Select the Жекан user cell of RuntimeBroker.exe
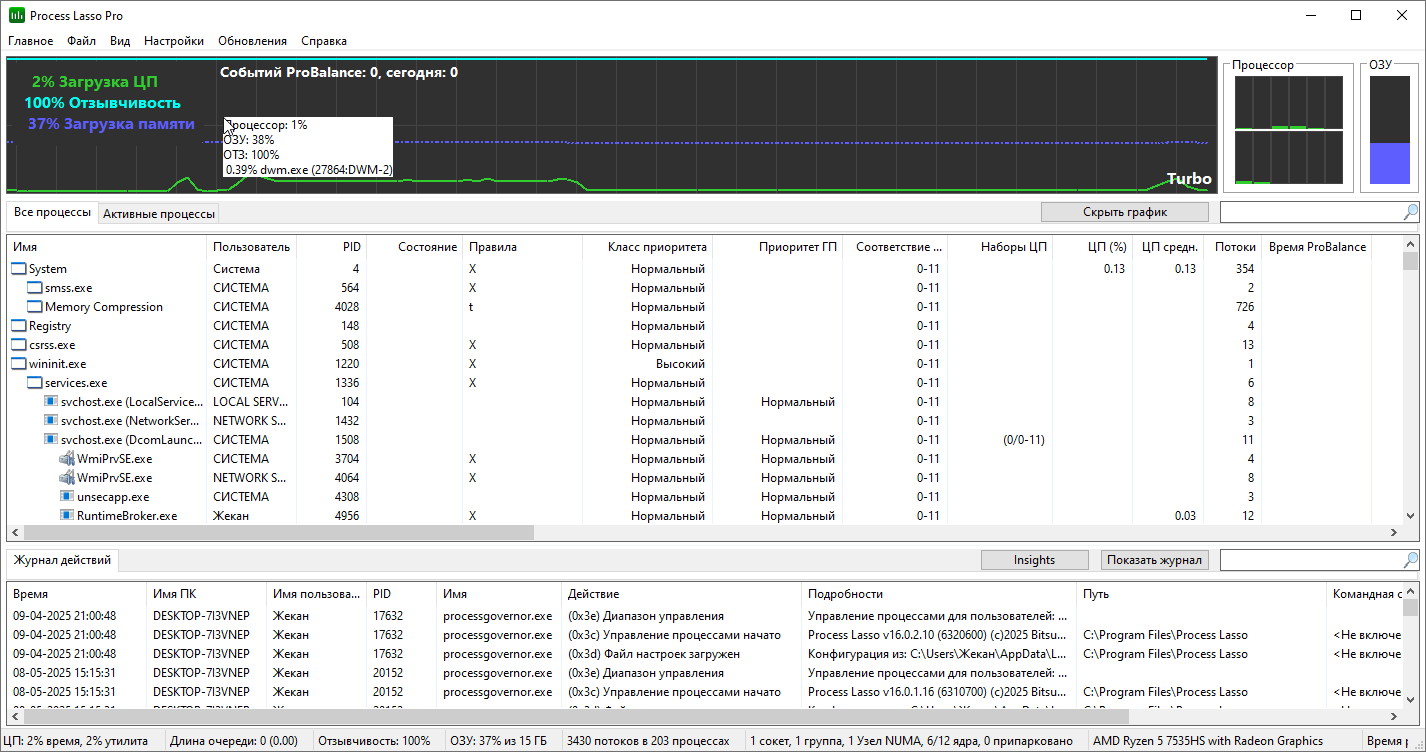 (231, 516)
